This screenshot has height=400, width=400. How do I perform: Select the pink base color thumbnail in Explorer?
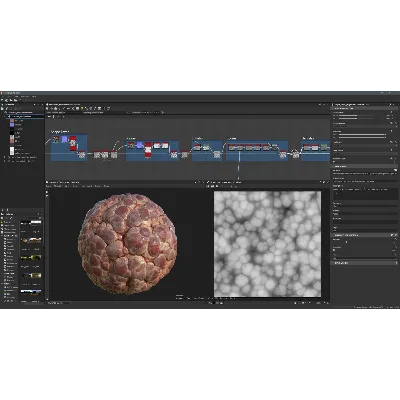12,120
